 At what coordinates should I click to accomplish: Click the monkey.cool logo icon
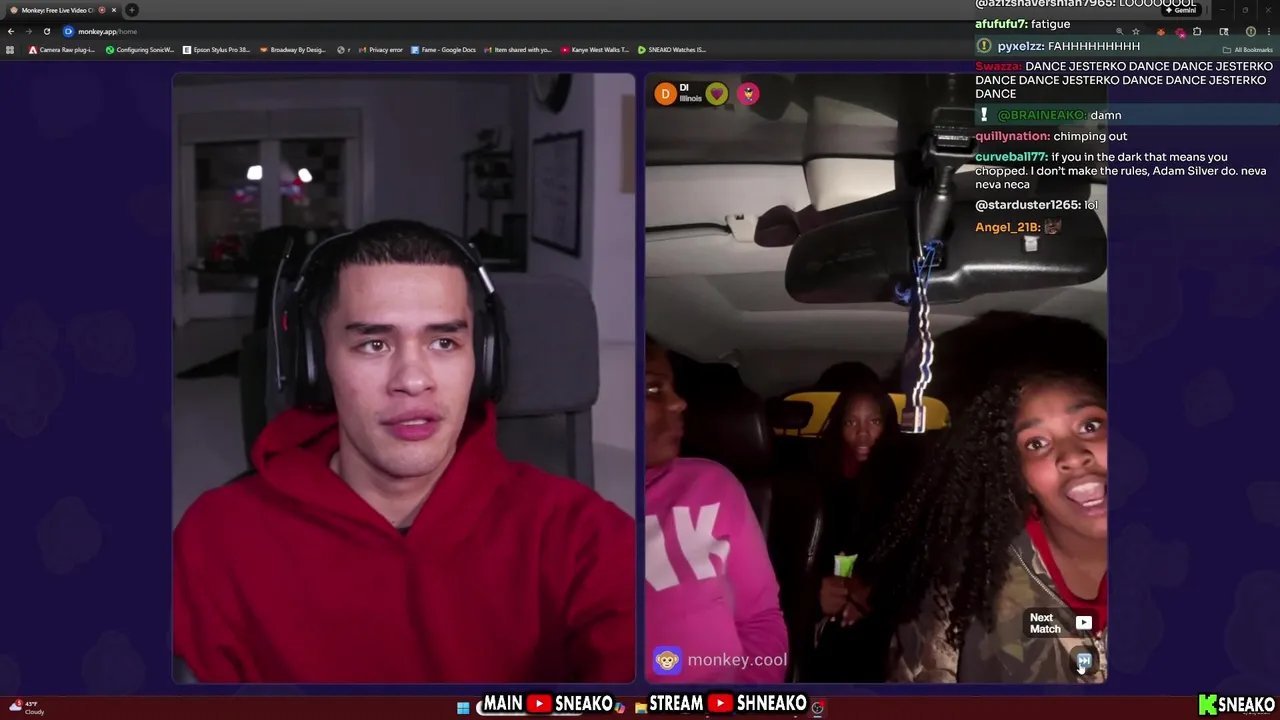(667, 660)
